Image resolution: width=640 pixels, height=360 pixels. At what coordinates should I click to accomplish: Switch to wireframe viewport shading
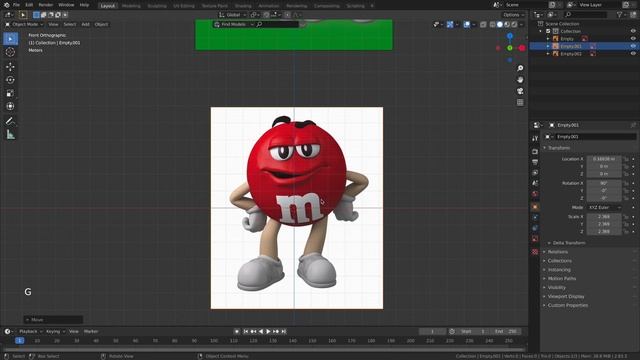click(x=493, y=24)
